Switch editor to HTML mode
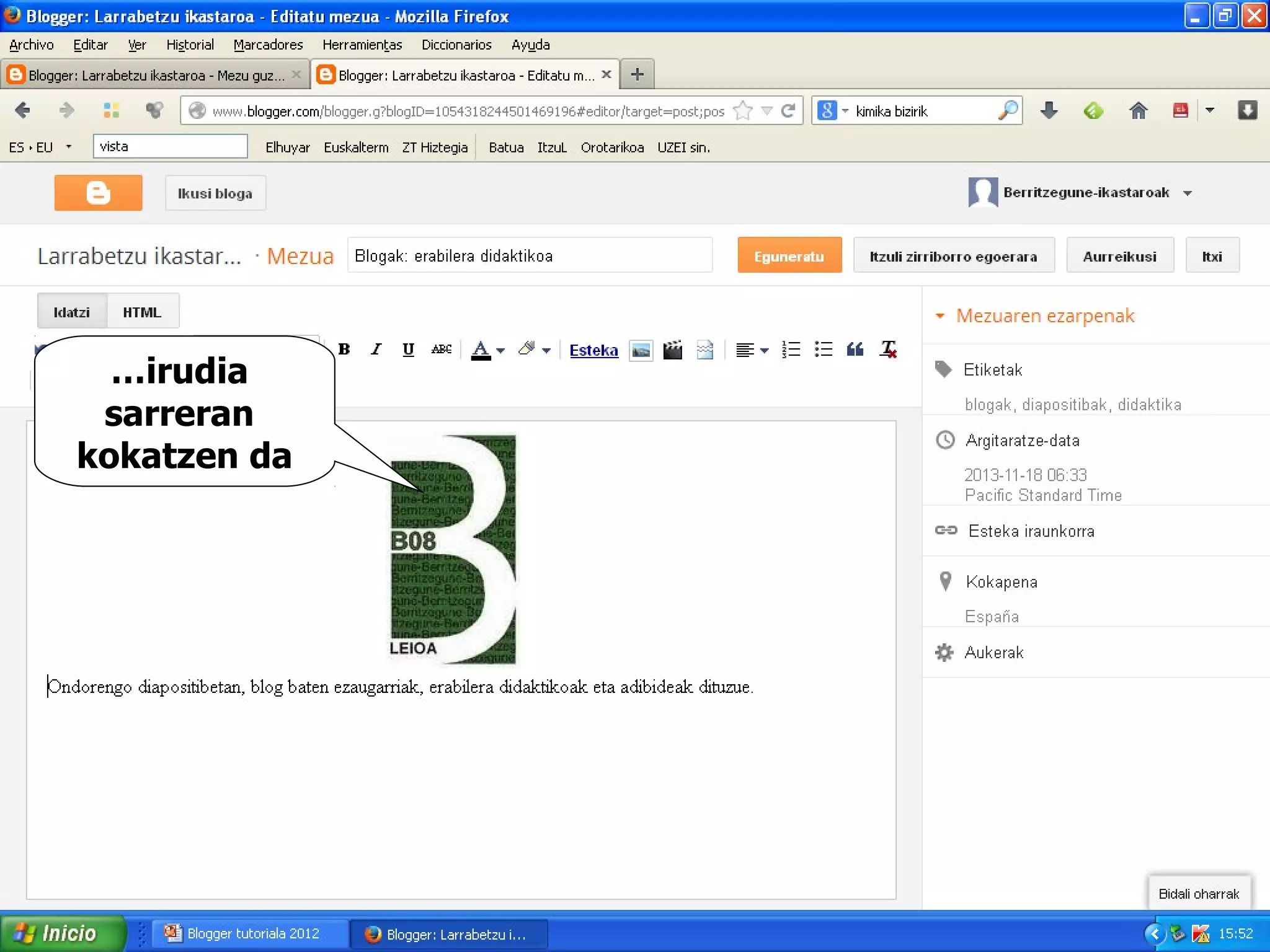The height and width of the screenshot is (952, 1270). coord(142,312)
